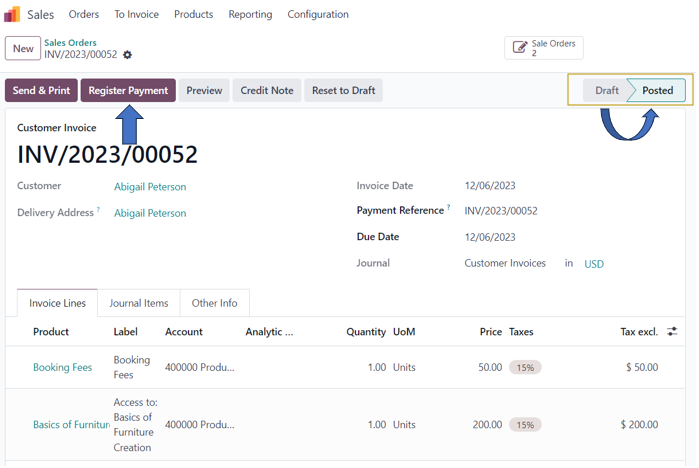Click the help tooltip mark beside Delivery Address

click(x=98, y=211)
